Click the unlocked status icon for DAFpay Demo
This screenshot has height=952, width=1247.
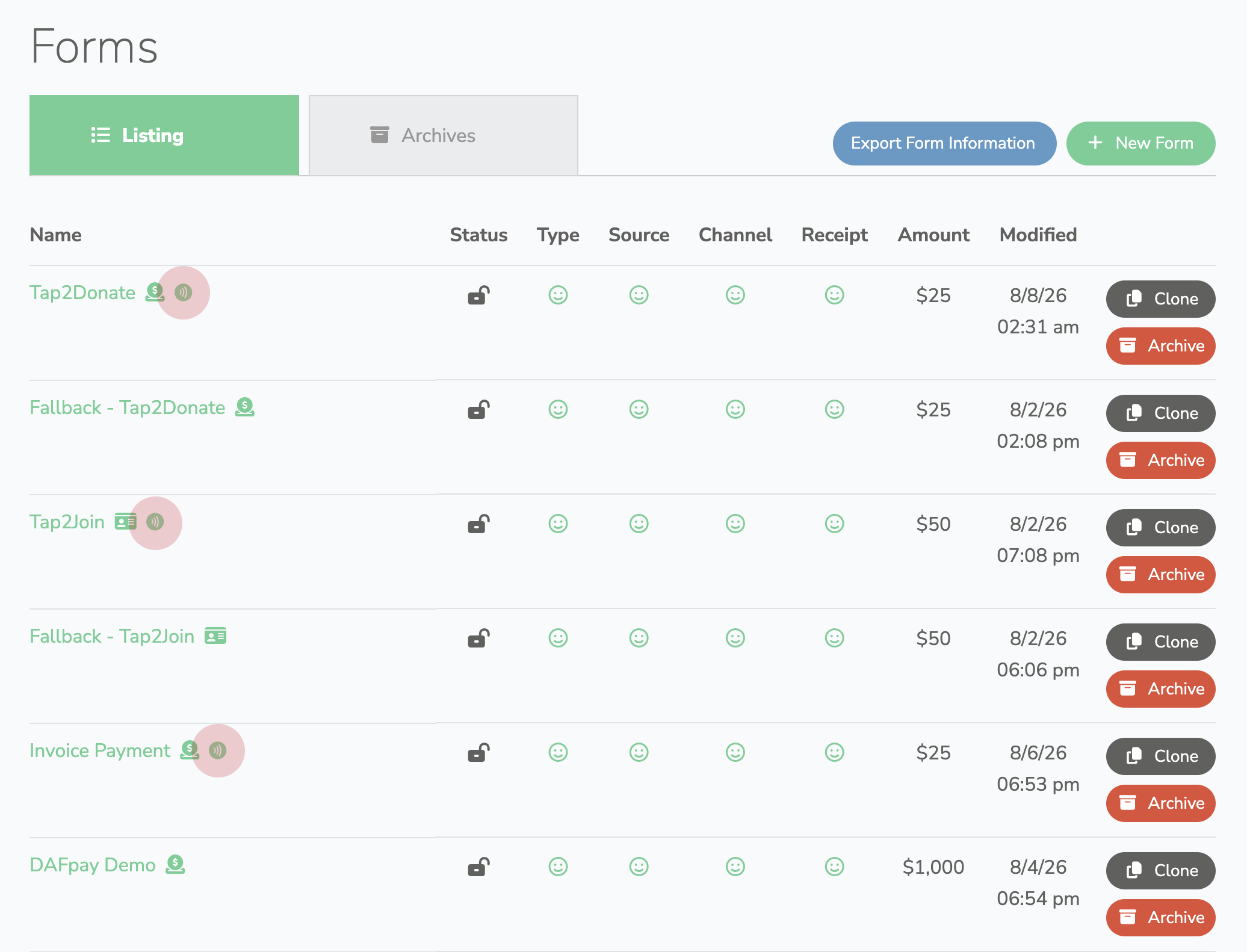[479, 867]
